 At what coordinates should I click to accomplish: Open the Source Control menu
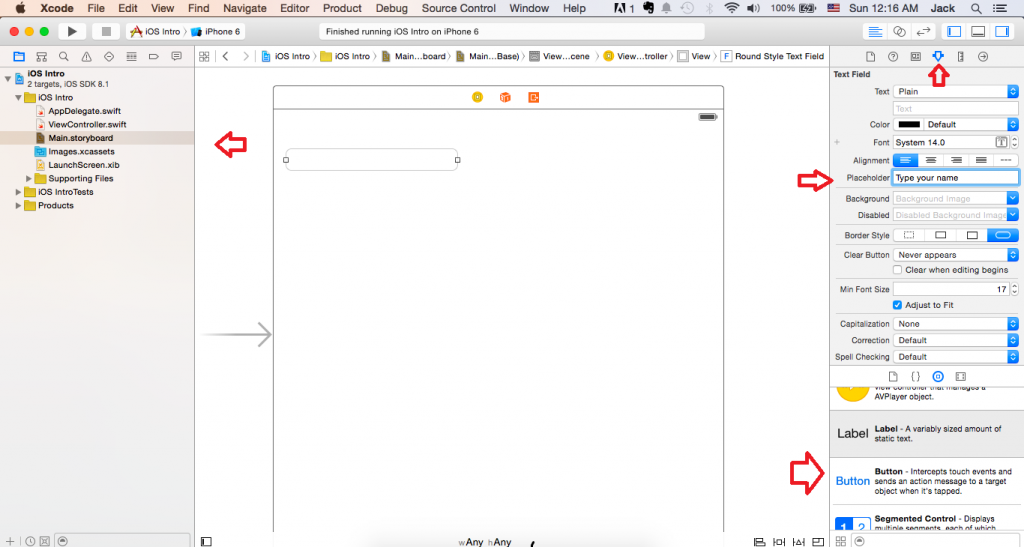click(458, 8)
